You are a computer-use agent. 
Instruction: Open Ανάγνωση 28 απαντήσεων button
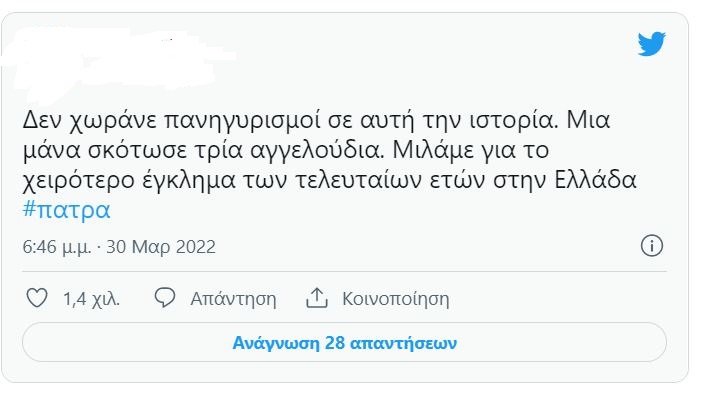pyautogui.click(x=344, y=343)
